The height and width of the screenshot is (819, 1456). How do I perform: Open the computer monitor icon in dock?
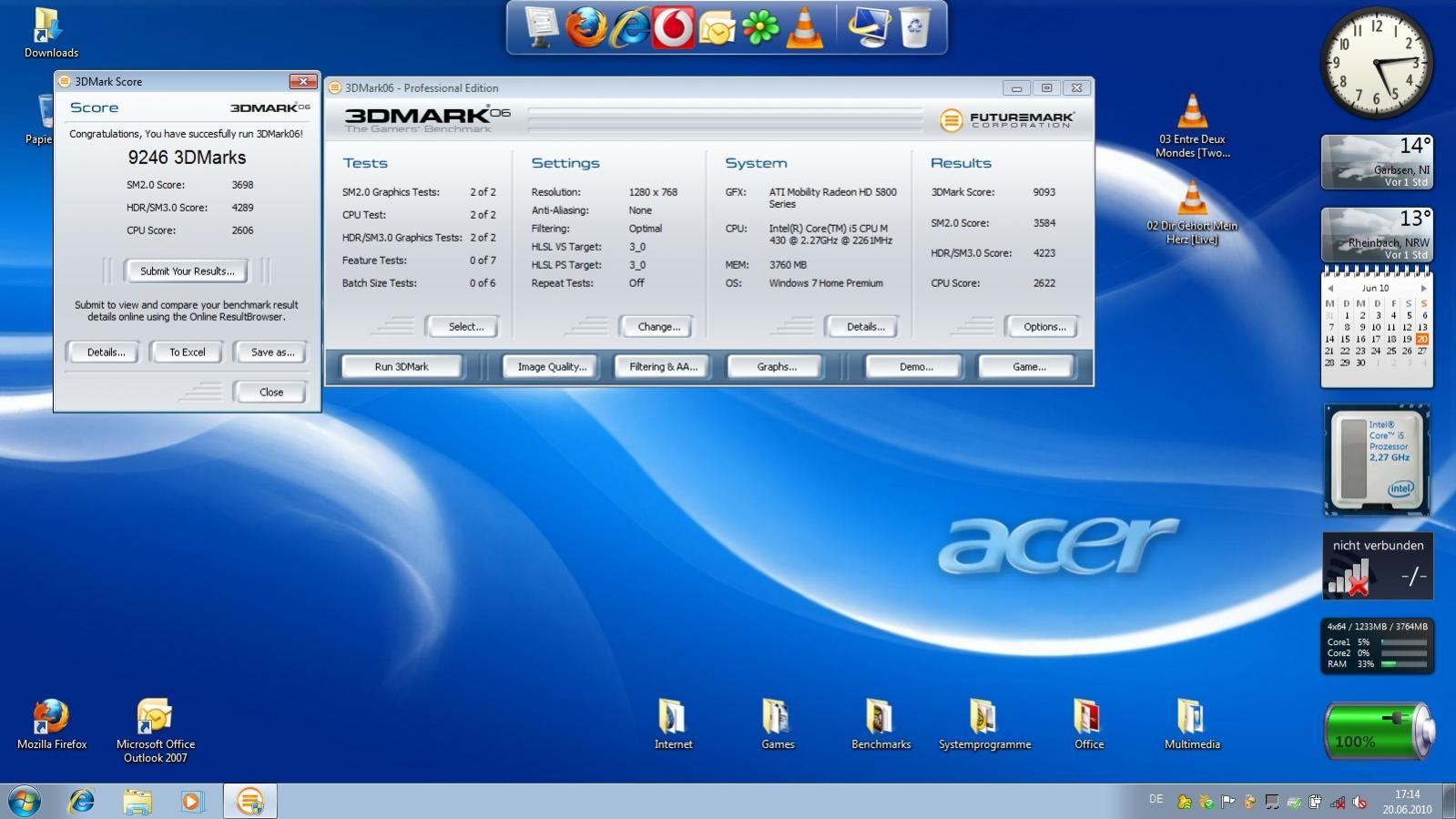coord(870,27)
